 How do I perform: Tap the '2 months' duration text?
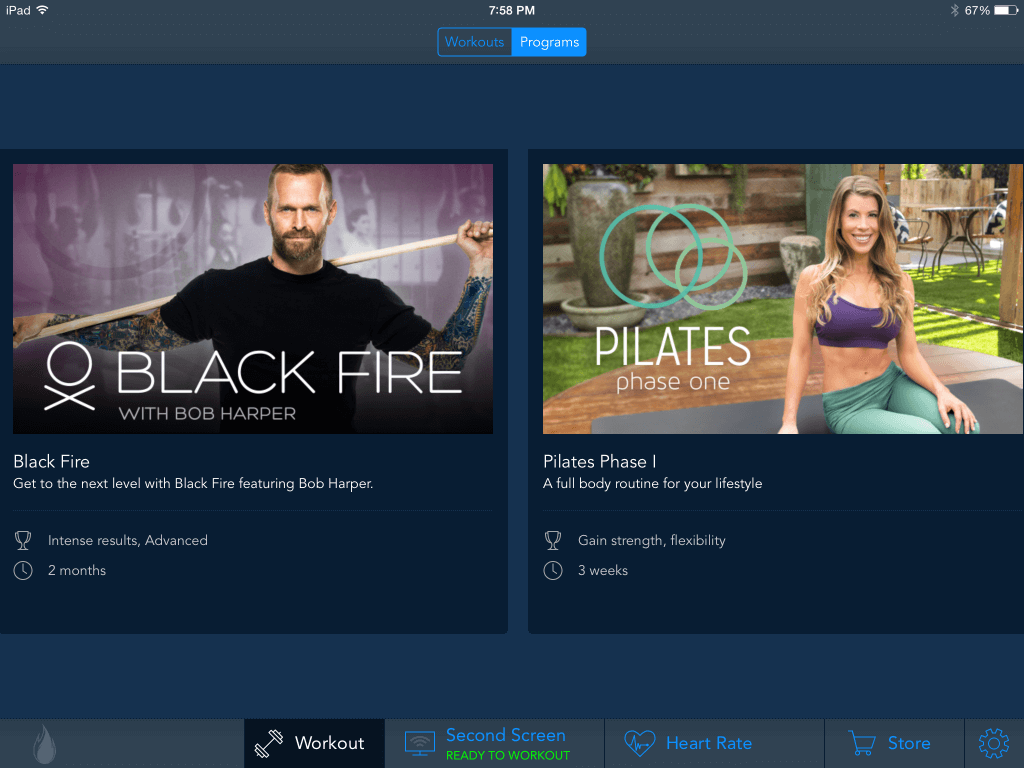pos(76,570)
